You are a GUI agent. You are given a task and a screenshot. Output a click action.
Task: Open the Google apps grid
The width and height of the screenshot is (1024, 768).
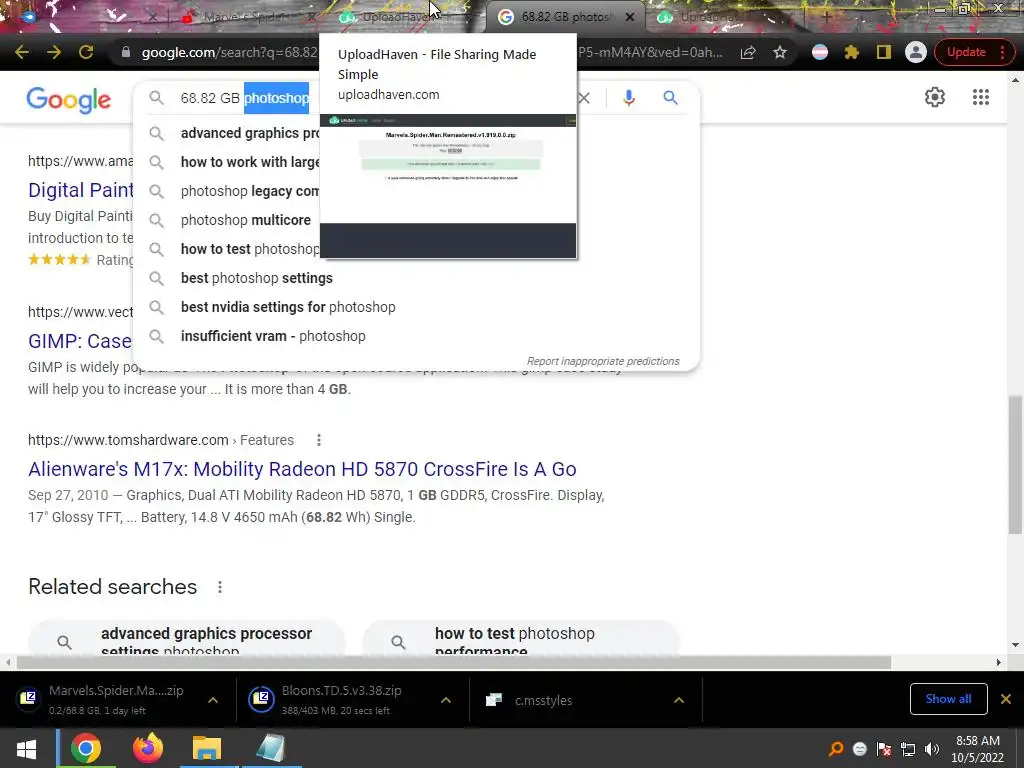[x=980, y=97]
